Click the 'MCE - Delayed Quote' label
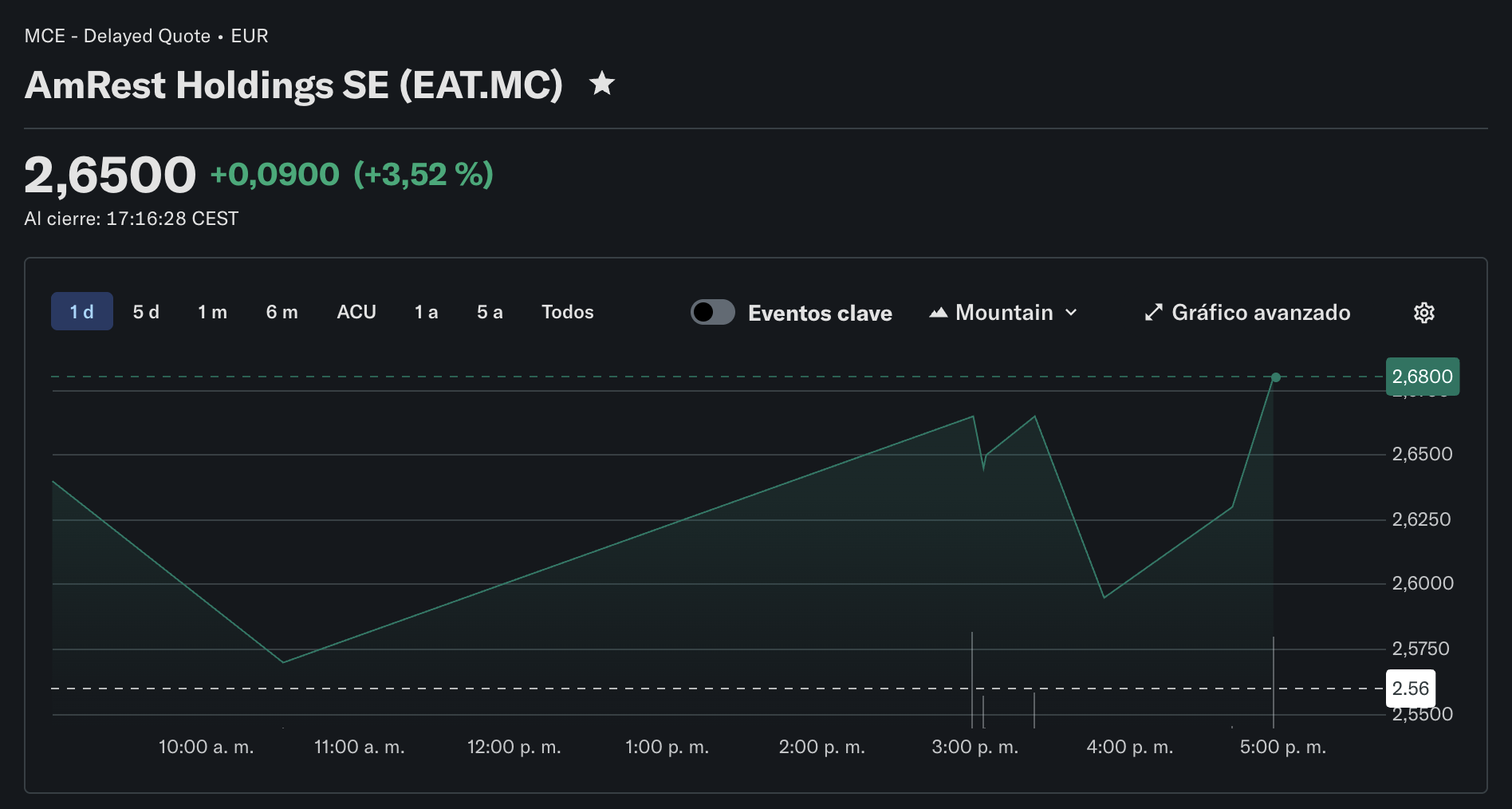Viewport: 1512px width, 809px height. click(x=117, y=36)
